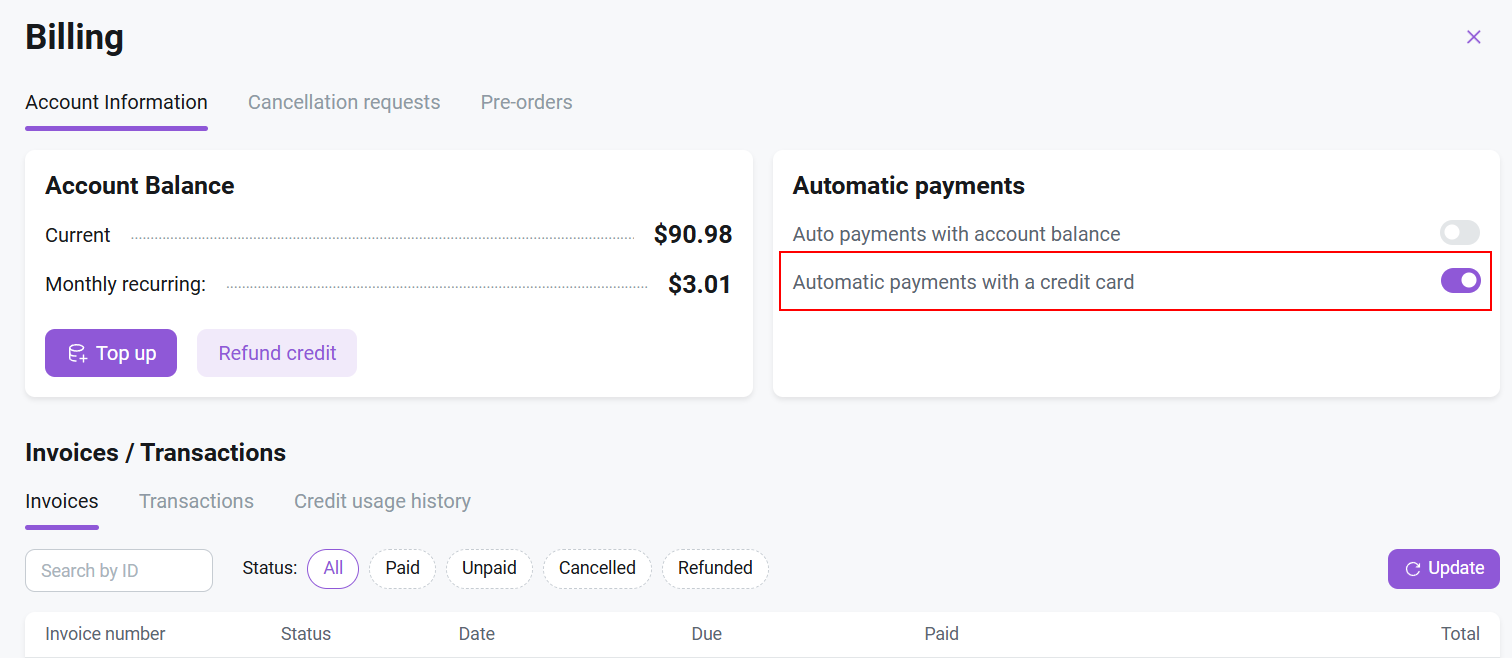Open the Credit usage history tab
The image size is (1512, 658).
pyautogui.click(x=382, y=501)
